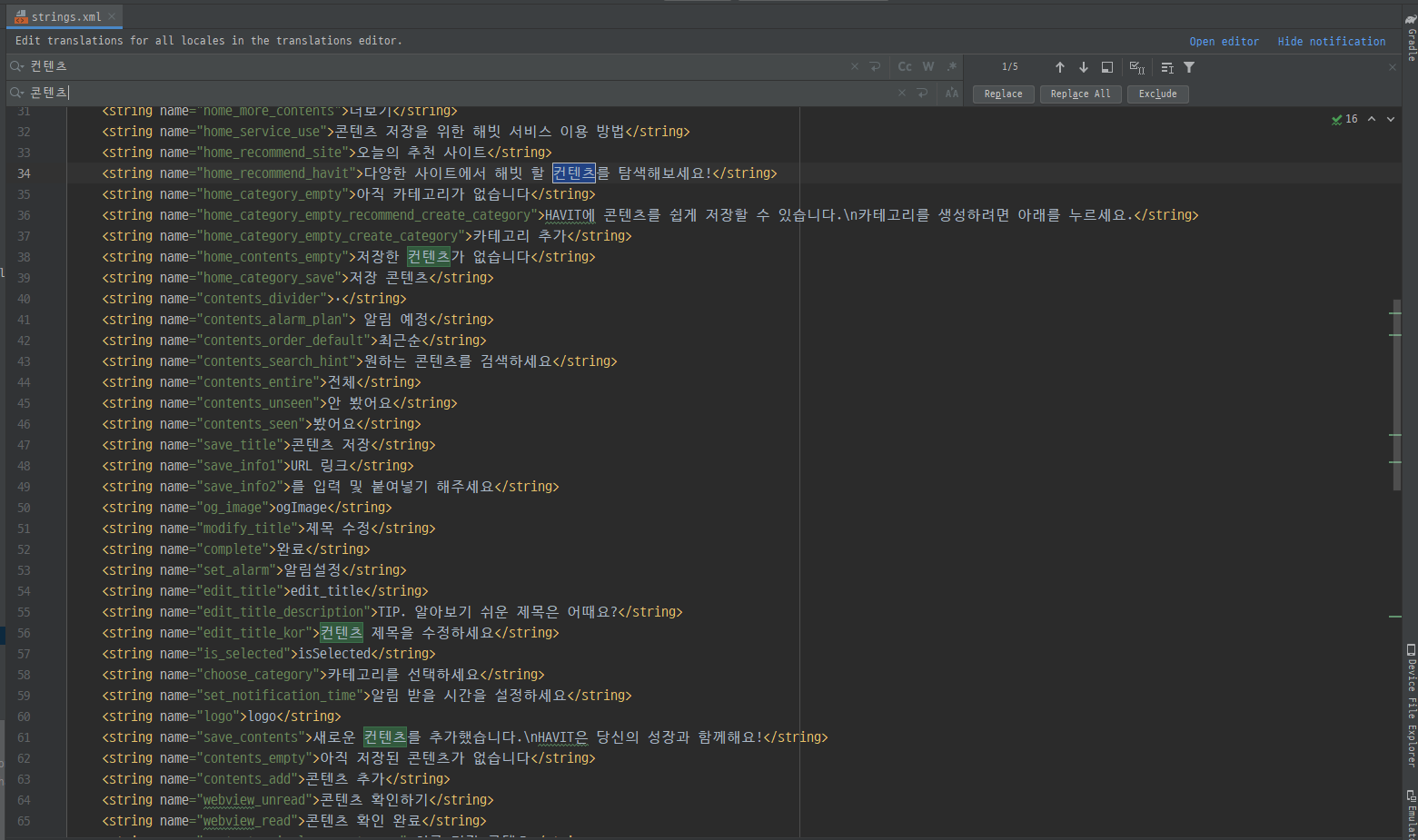Open replace field history dropdown
This screenshot has height=840, width=1418.
pos(18,93)
